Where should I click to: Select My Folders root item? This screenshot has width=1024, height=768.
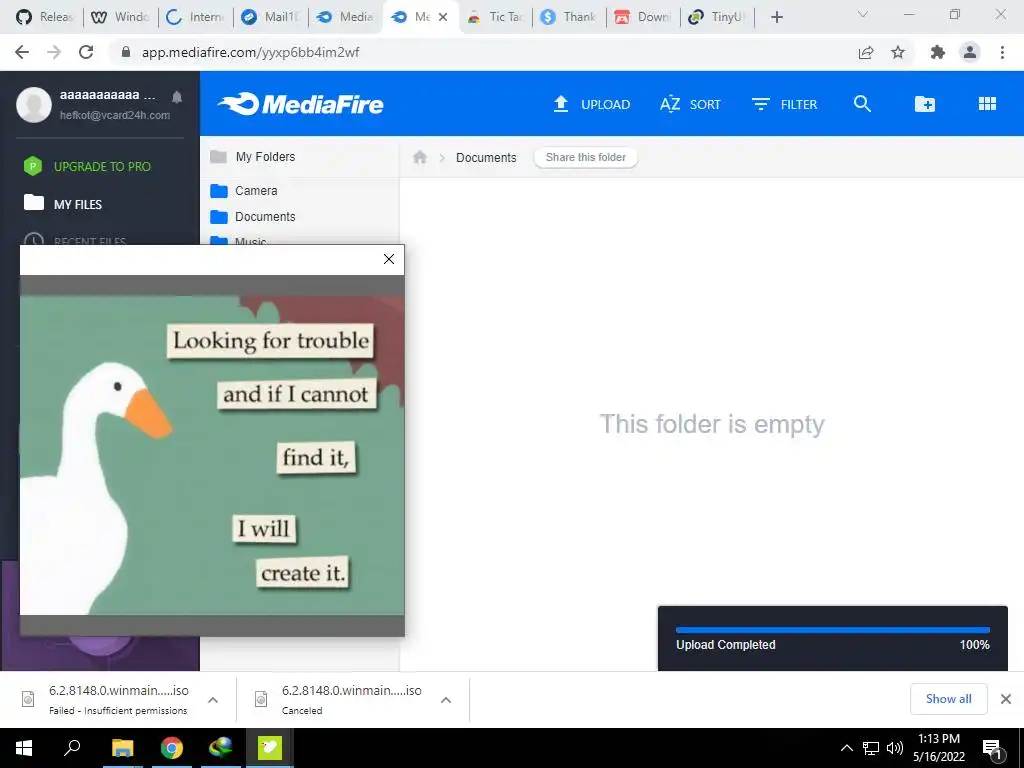tap(253, 157)
